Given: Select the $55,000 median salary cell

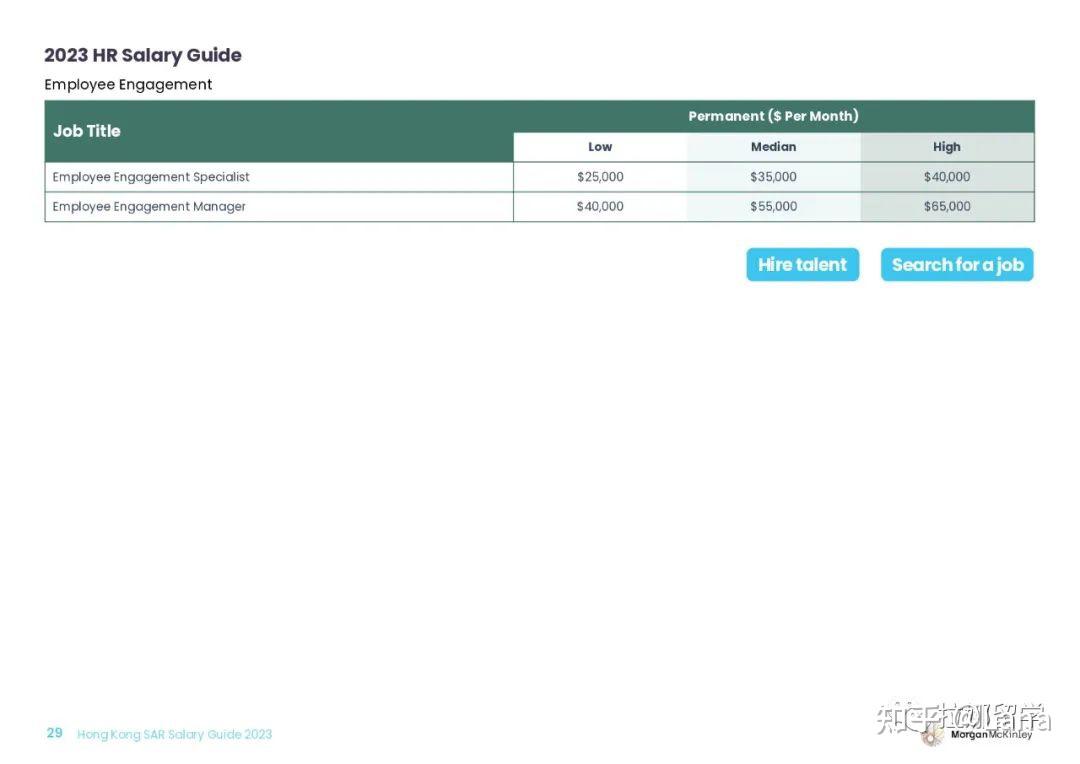Looking at the screenshot, I should (773, 207).
